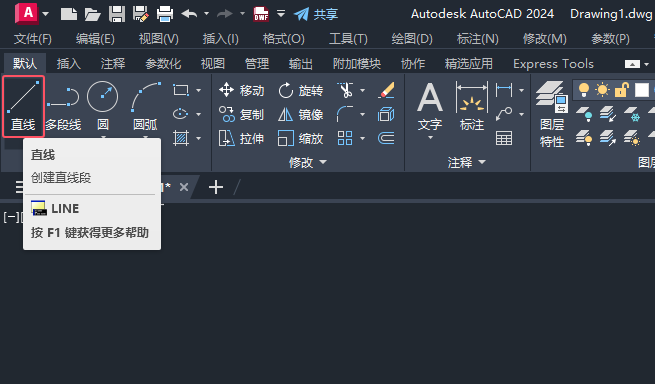Screen dimensions: 655x384
Task: Open the Undo history dropdown arrow
Action: [206, 14]
